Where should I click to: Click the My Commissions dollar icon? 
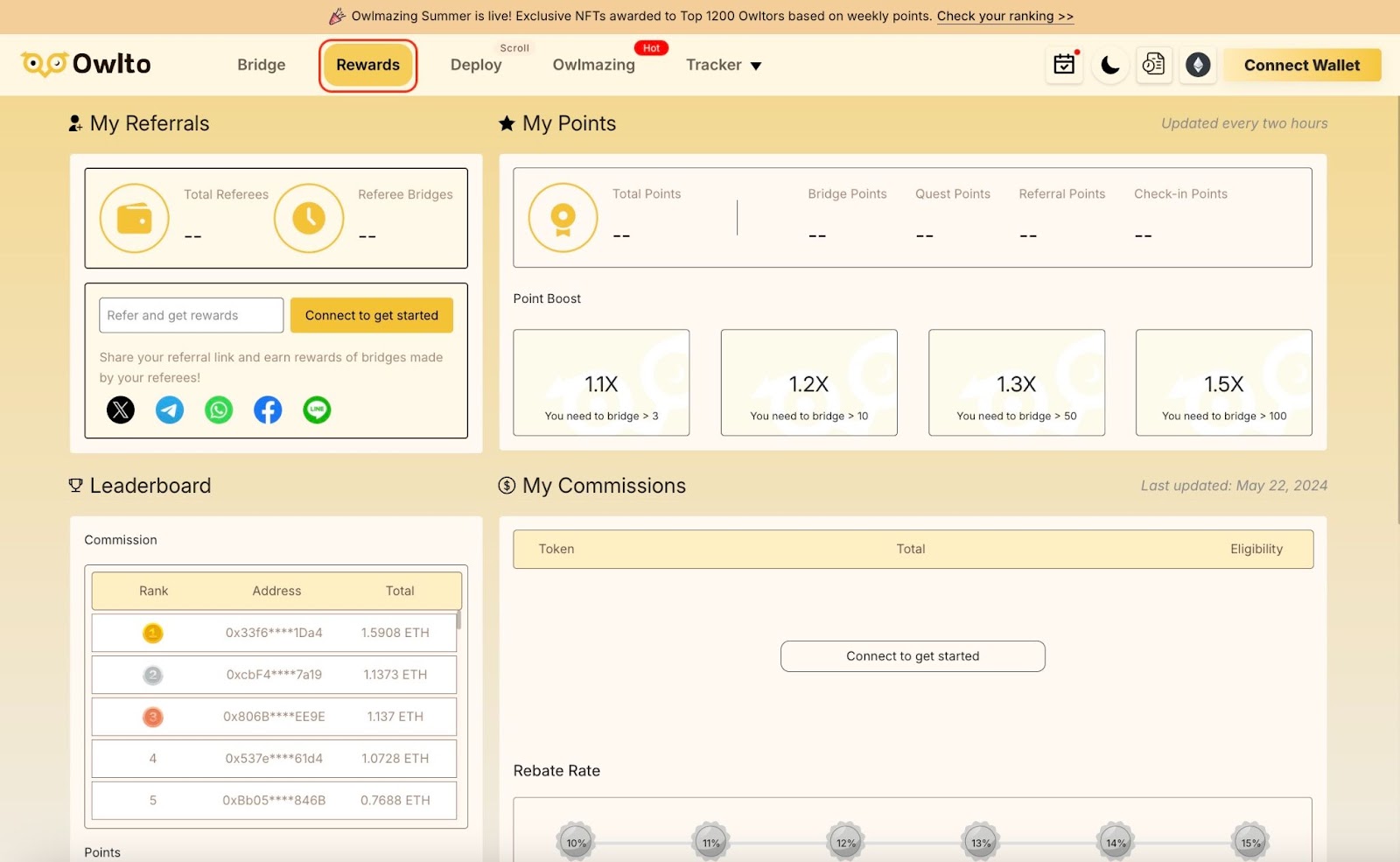click(507, 486)
